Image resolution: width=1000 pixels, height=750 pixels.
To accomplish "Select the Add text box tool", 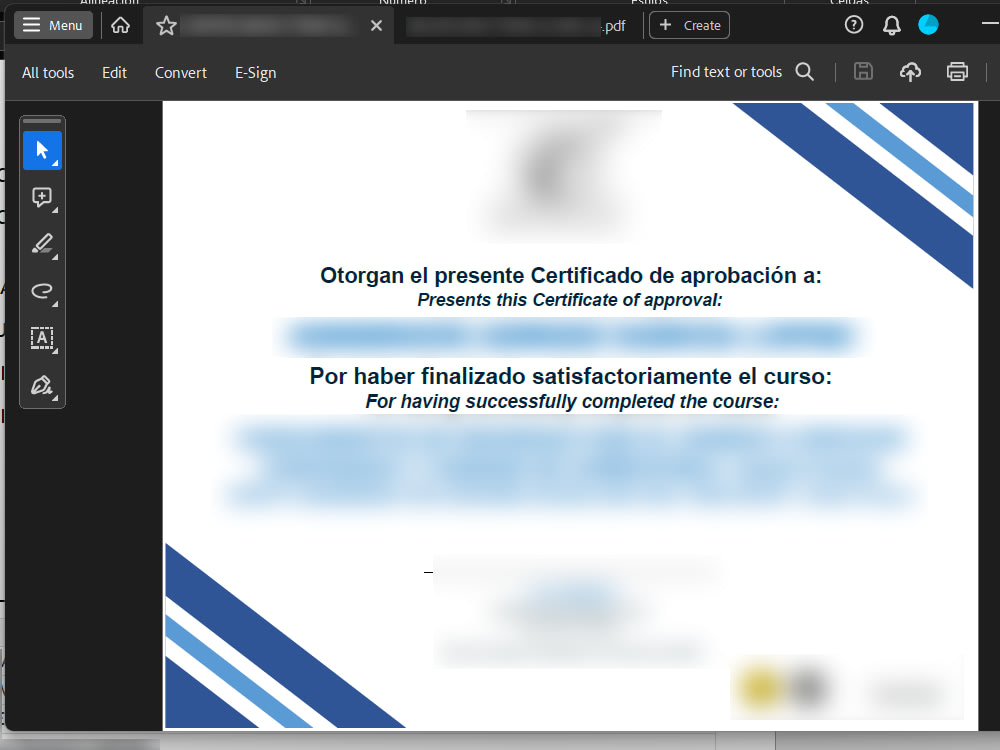I will pos(41,338).
